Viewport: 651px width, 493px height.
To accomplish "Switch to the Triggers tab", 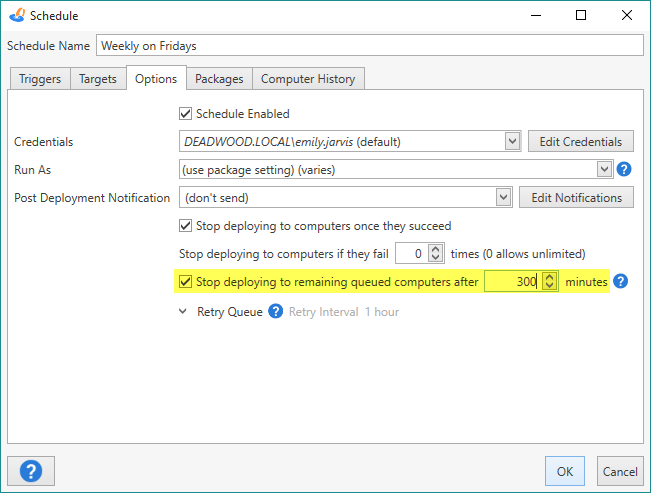I will point(40,78).
